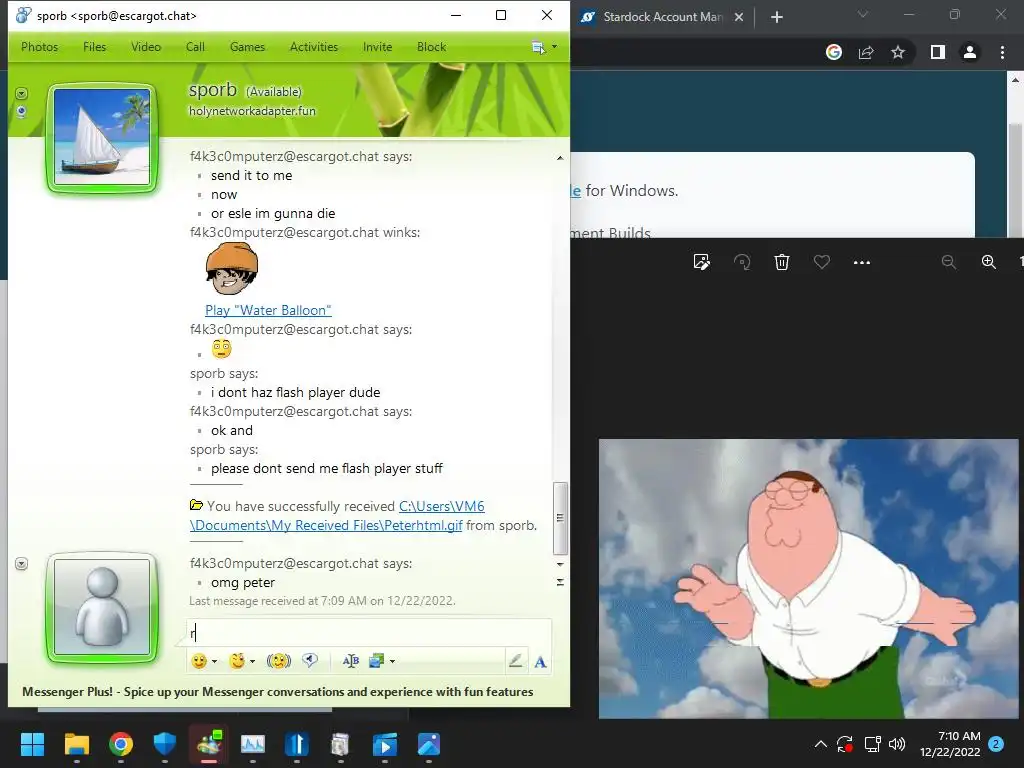Select the wink face icon
The width and height of the screenshot is (1024, 768).
(x=237, y=661)
